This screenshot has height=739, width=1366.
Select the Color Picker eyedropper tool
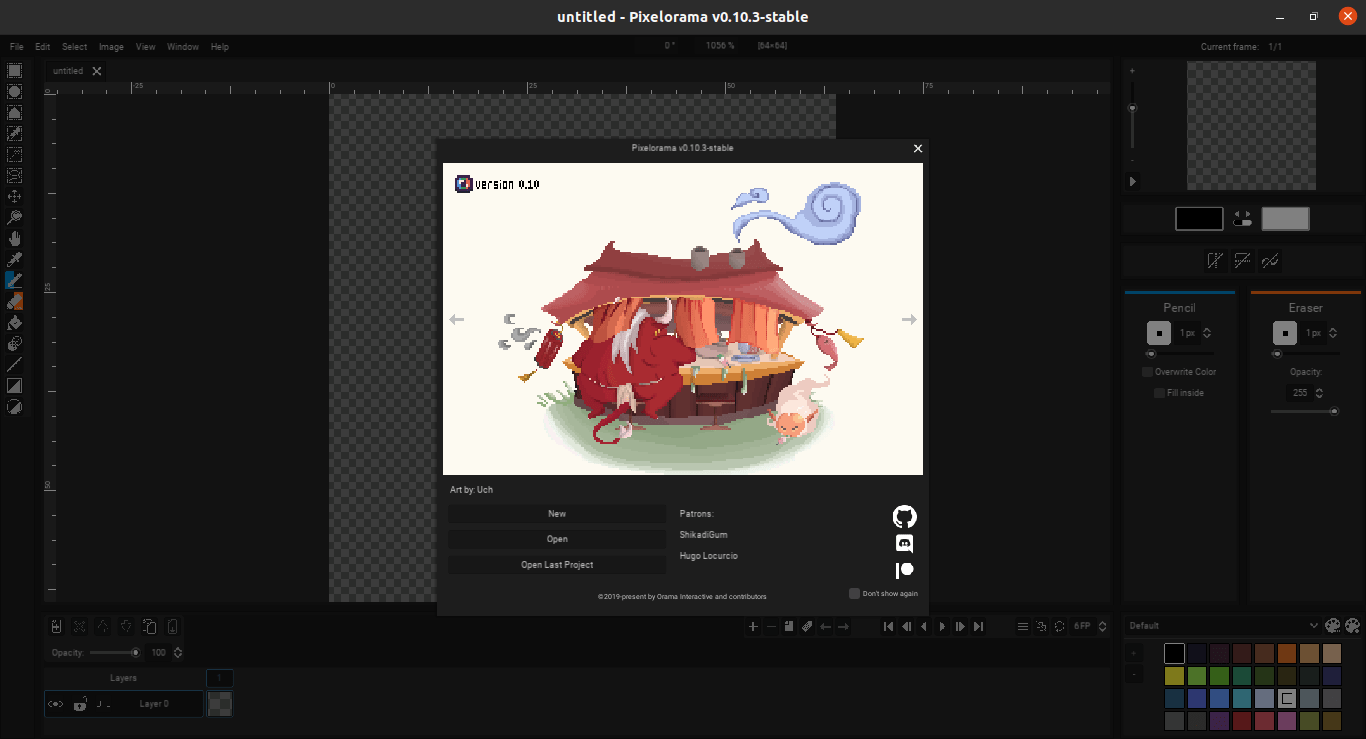[15, 259]
